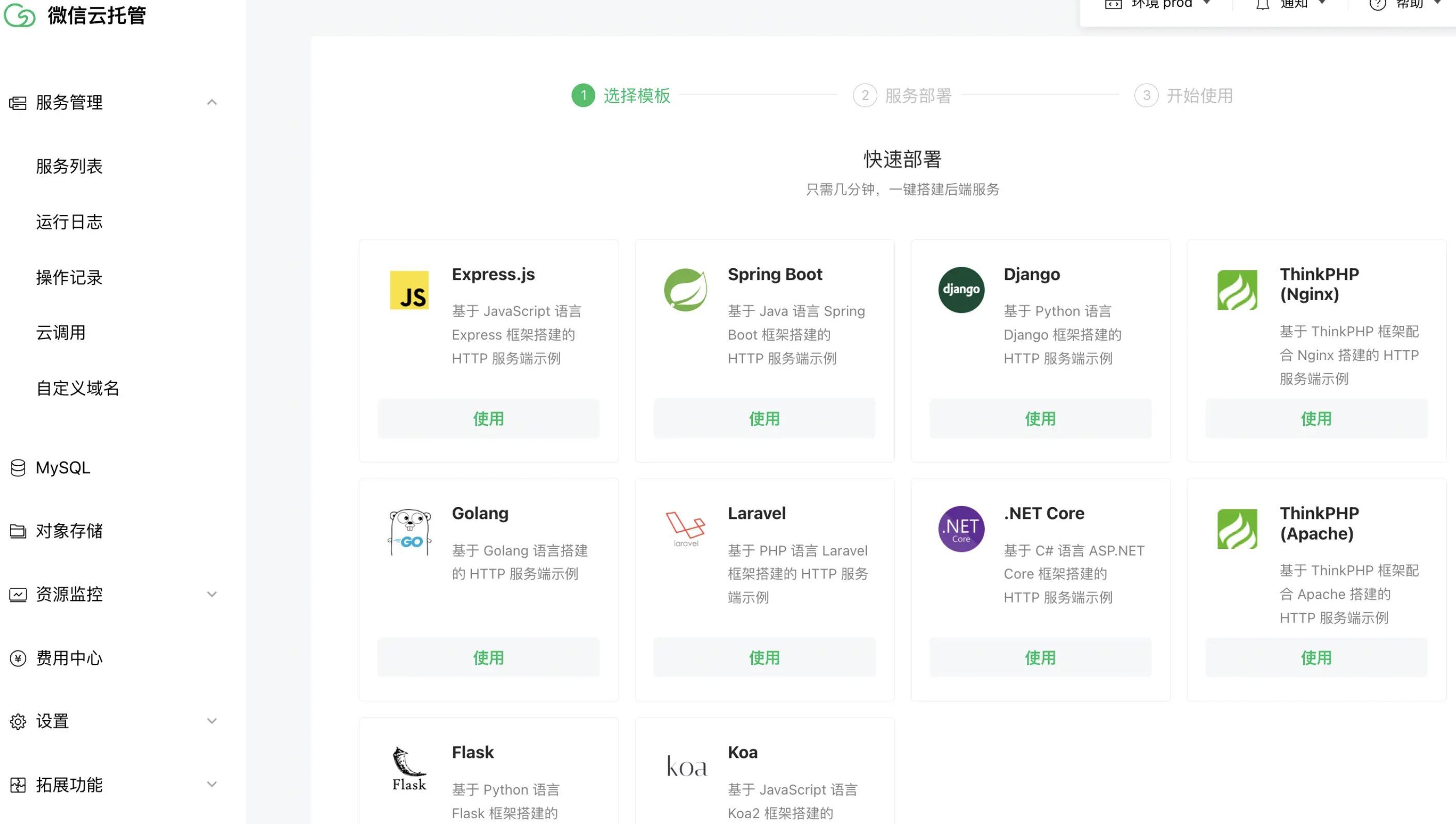The image size is (1456, 824).
Task: Click the 快速部署 heading
Action: pos(903,160)
